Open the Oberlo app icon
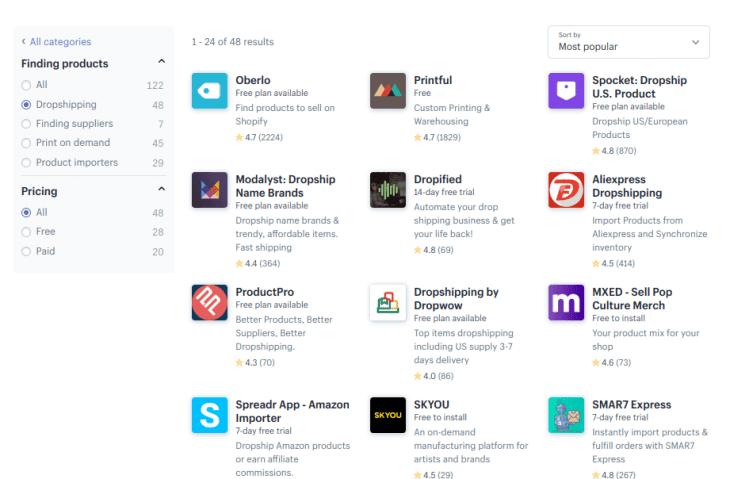730x479 pixels. click(x=210, y=91)
